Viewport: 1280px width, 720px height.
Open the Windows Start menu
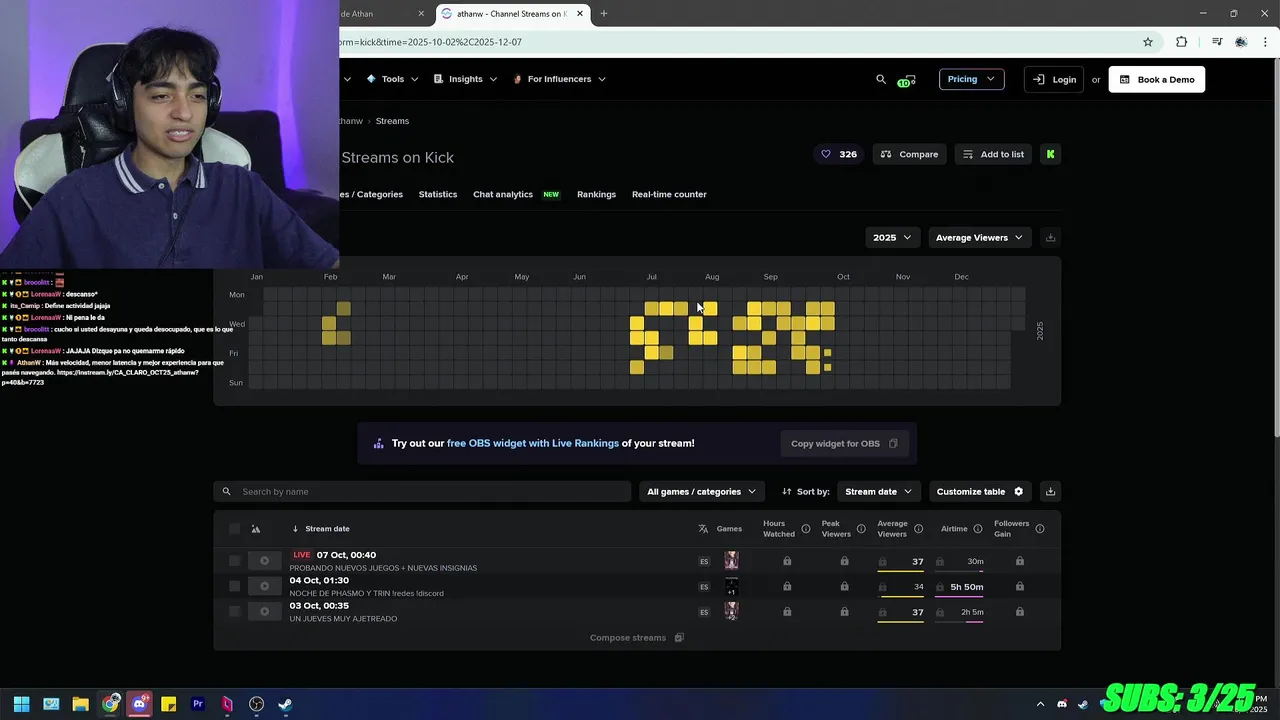21,704
